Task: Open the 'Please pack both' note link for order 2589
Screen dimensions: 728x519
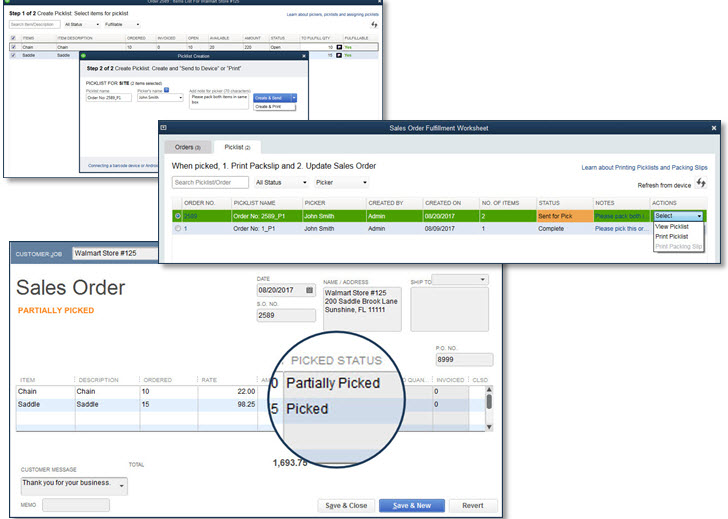Action: (622, 216)
